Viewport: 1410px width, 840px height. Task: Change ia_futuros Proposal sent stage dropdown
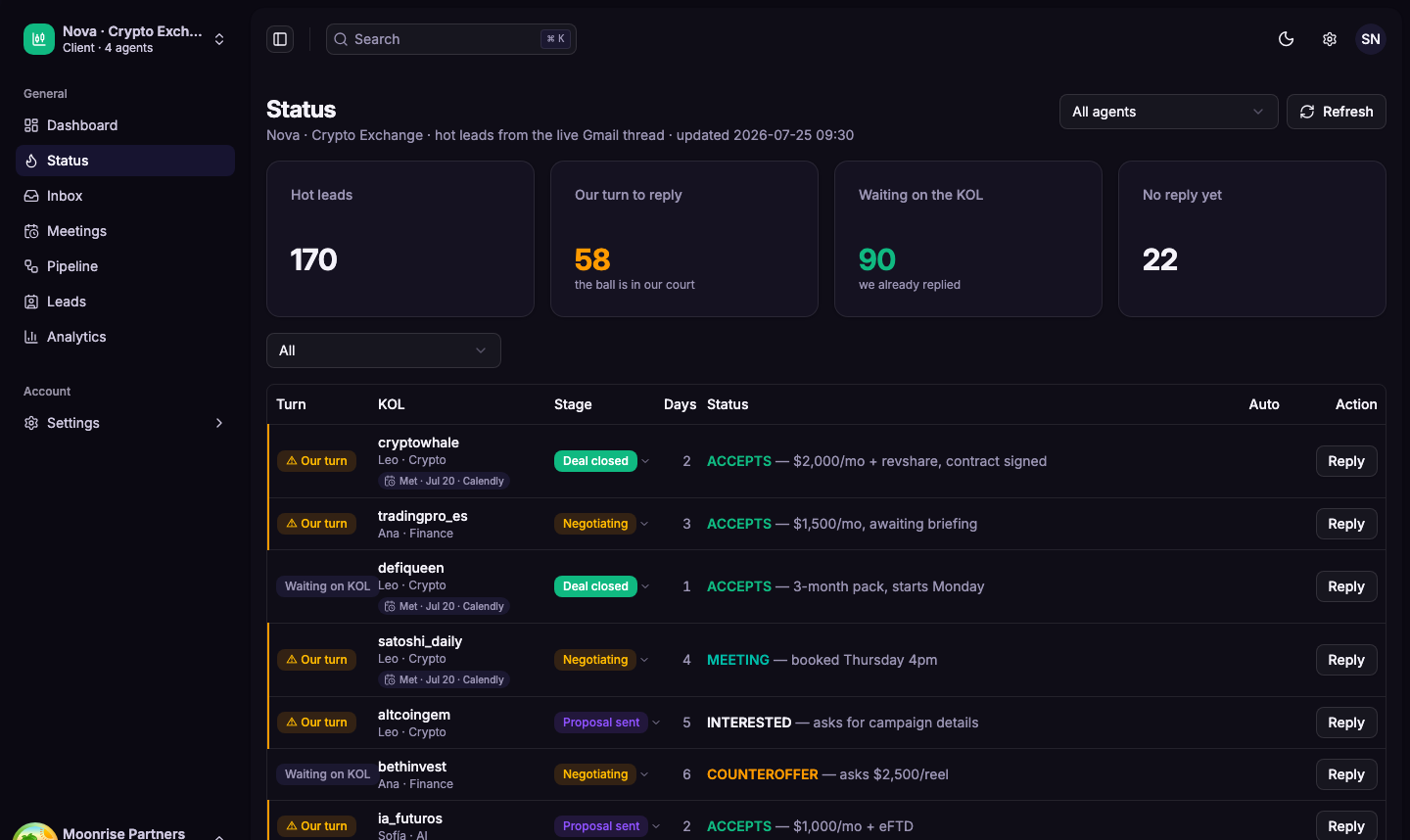(608, 826)
